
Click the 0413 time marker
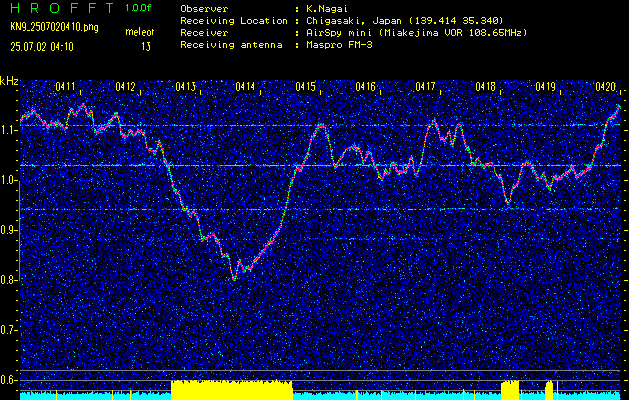point(185,86)
